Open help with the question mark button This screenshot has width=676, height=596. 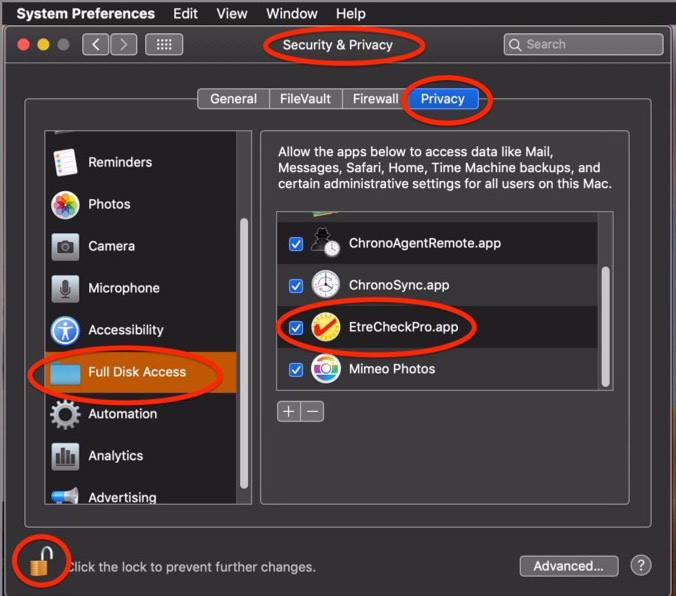click(x=641, y=565)
